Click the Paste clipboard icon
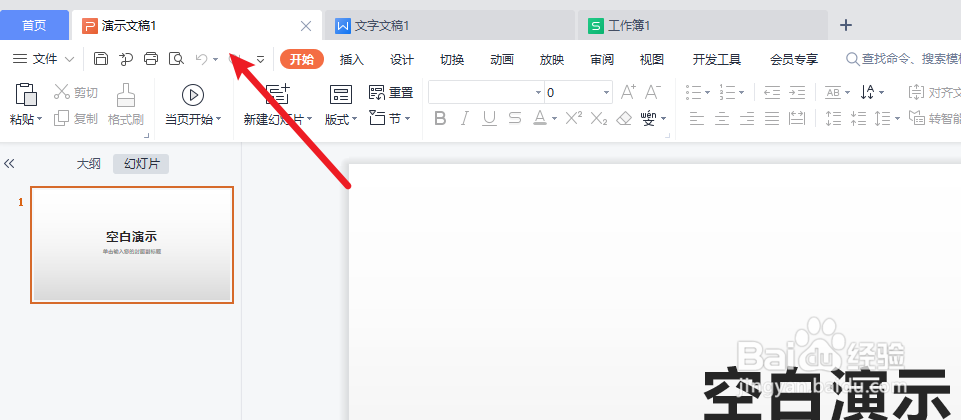This screenshot has width=961, height=420. coord(26,95)
